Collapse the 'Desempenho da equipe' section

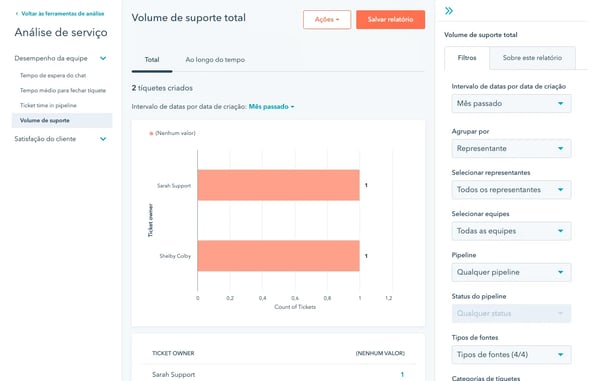(x=103, y=59)
